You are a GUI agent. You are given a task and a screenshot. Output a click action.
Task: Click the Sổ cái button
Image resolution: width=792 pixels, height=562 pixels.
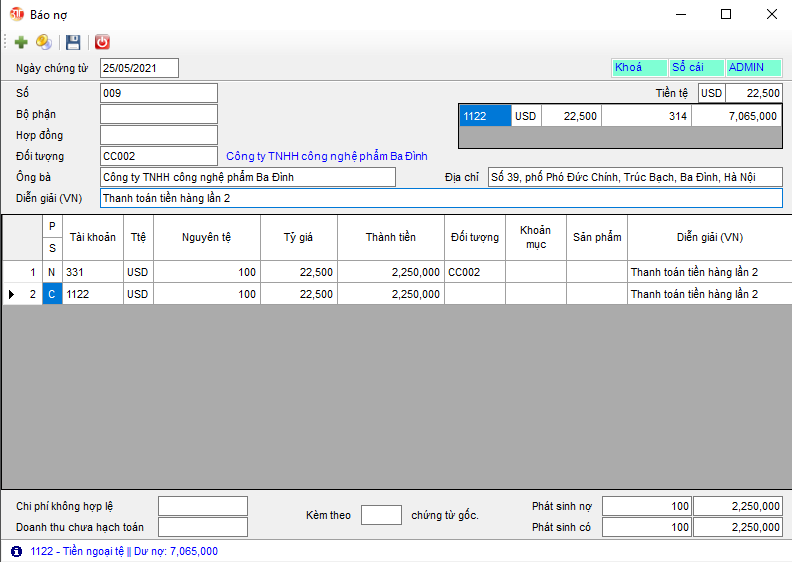pos(696,68)
